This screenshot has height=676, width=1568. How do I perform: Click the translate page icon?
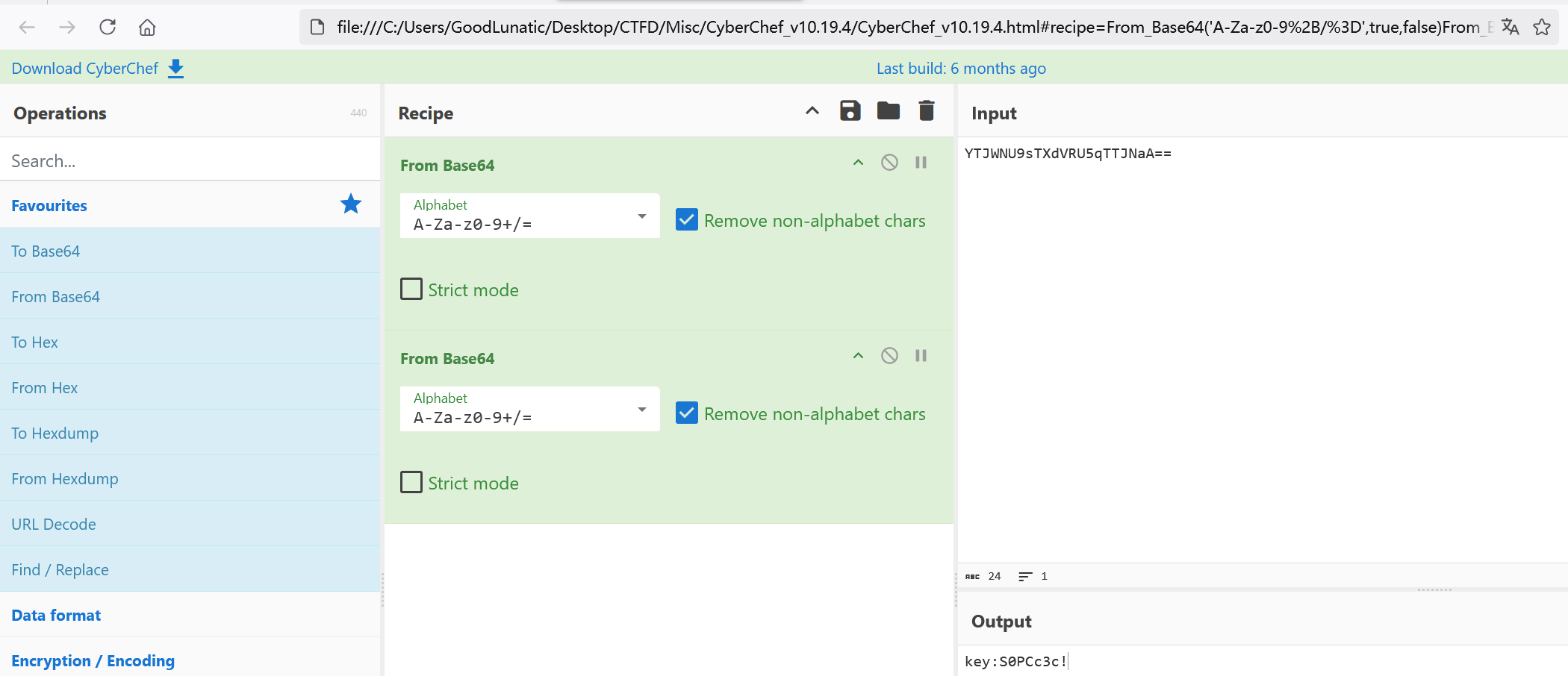[1510, 28]
